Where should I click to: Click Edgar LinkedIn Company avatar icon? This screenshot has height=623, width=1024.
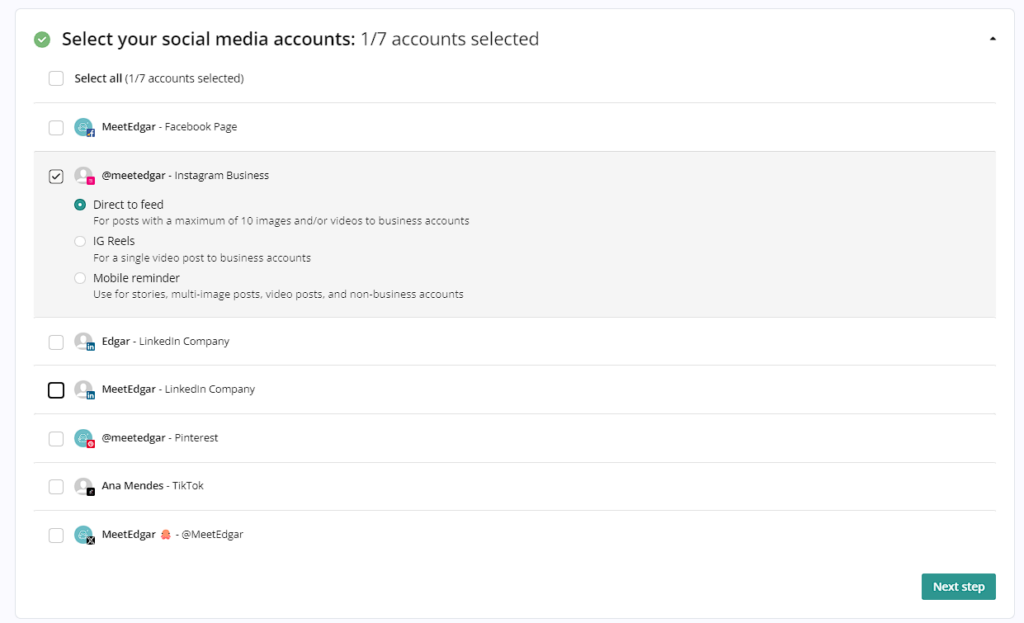click(x=84, y=342)
